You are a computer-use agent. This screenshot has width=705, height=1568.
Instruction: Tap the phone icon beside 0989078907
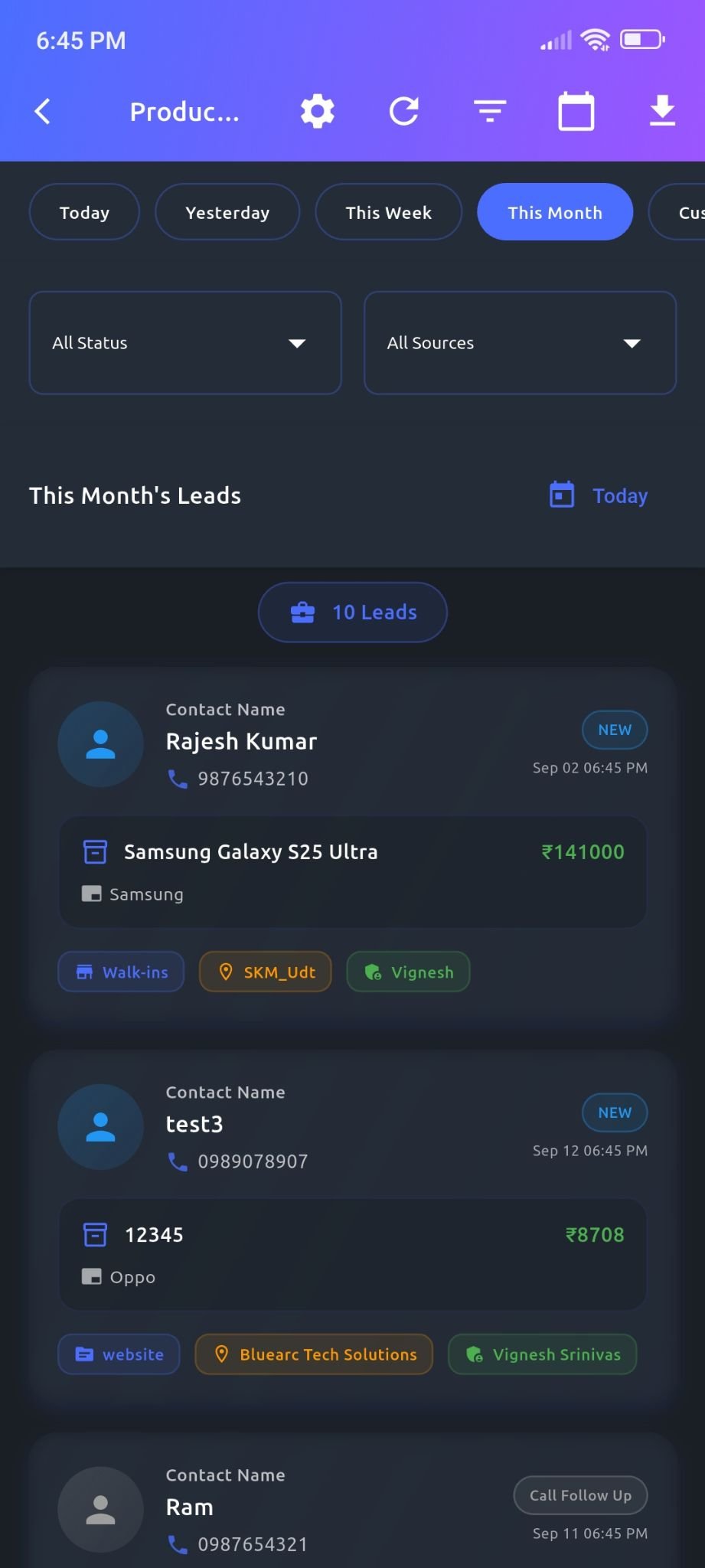tap(178, 1161)
